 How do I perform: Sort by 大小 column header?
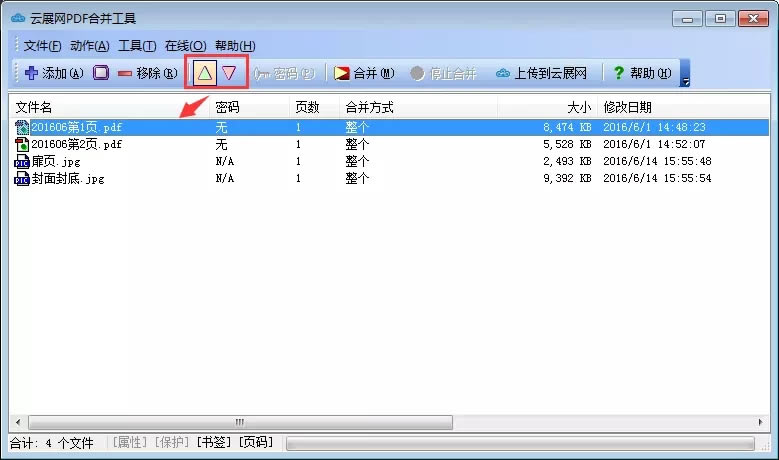[x=547, y=107]
